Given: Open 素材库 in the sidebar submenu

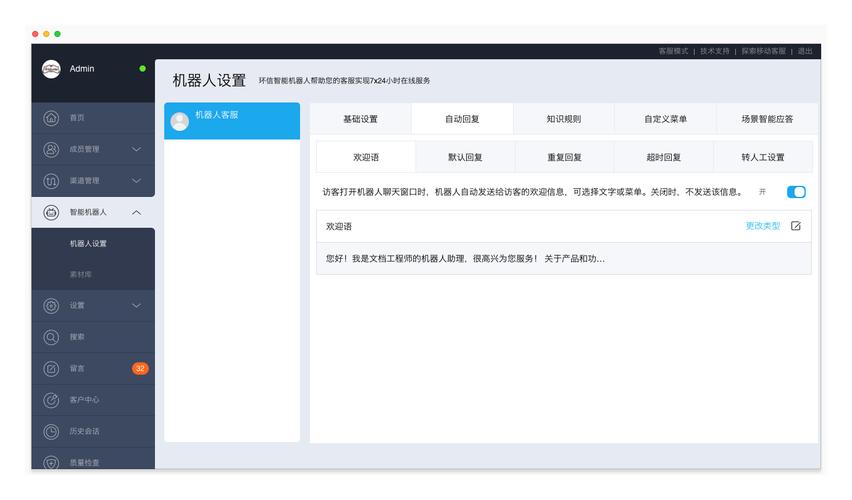Looking at the screenshot, I should 80,274.
